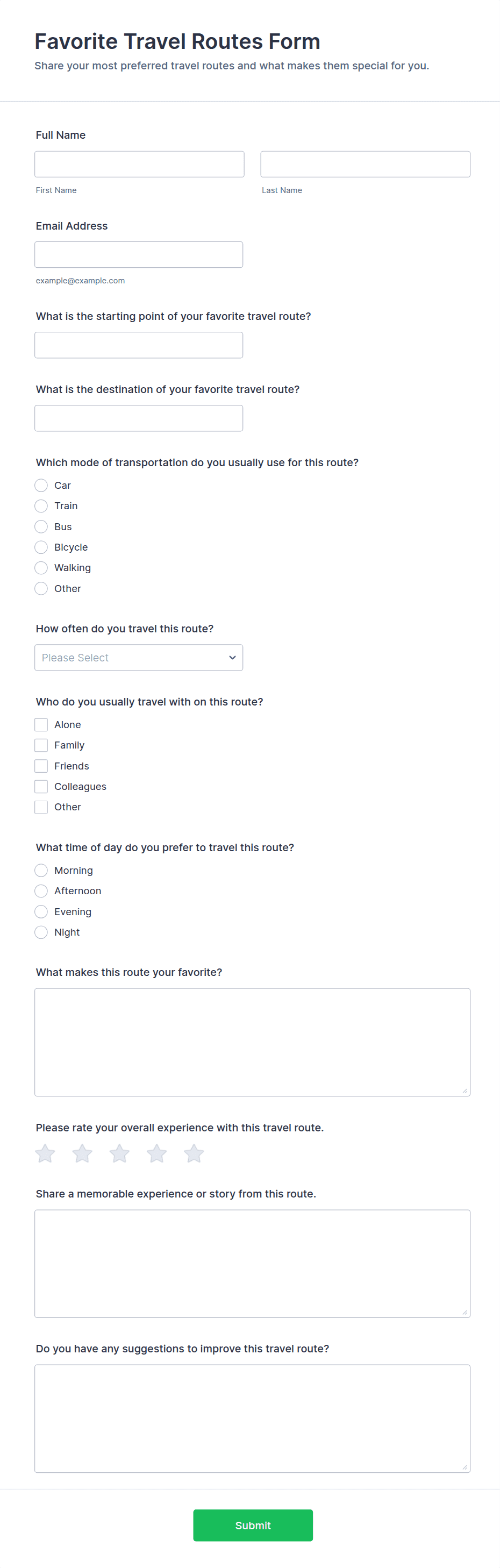
Task: Click the Email Address input
Action: point(139,254)
